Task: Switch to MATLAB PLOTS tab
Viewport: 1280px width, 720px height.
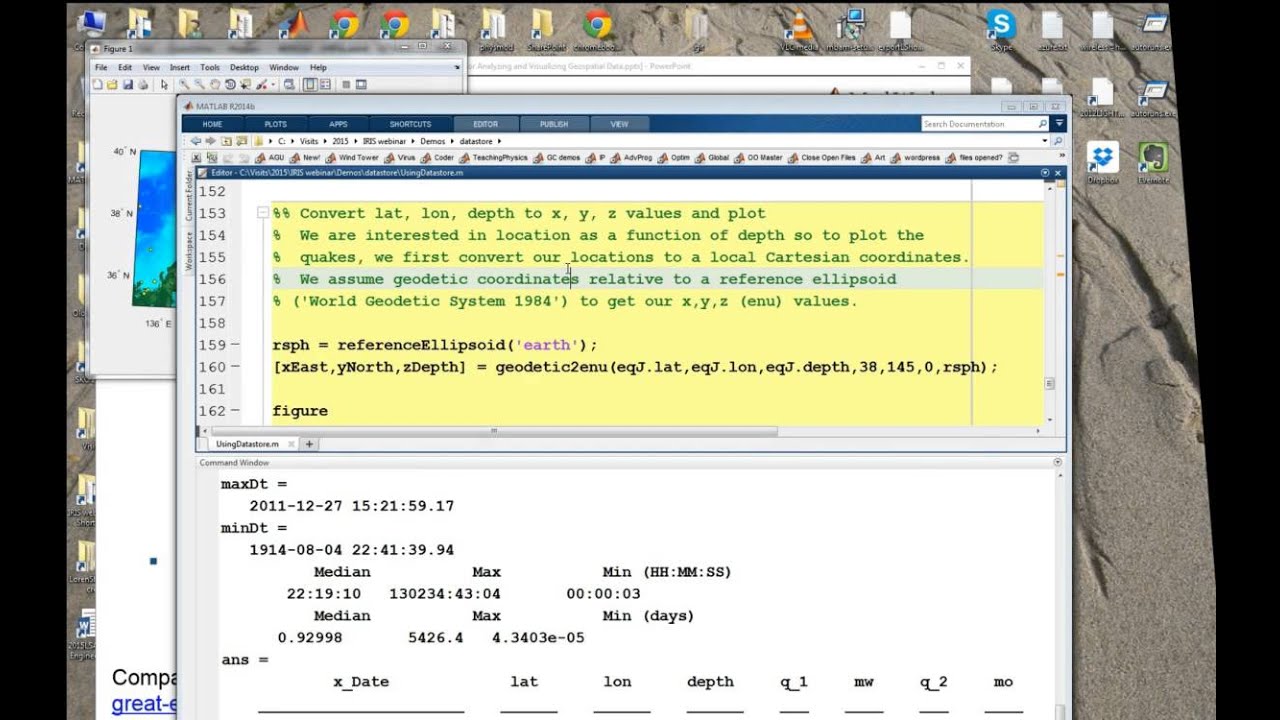Action: [276, 124]
